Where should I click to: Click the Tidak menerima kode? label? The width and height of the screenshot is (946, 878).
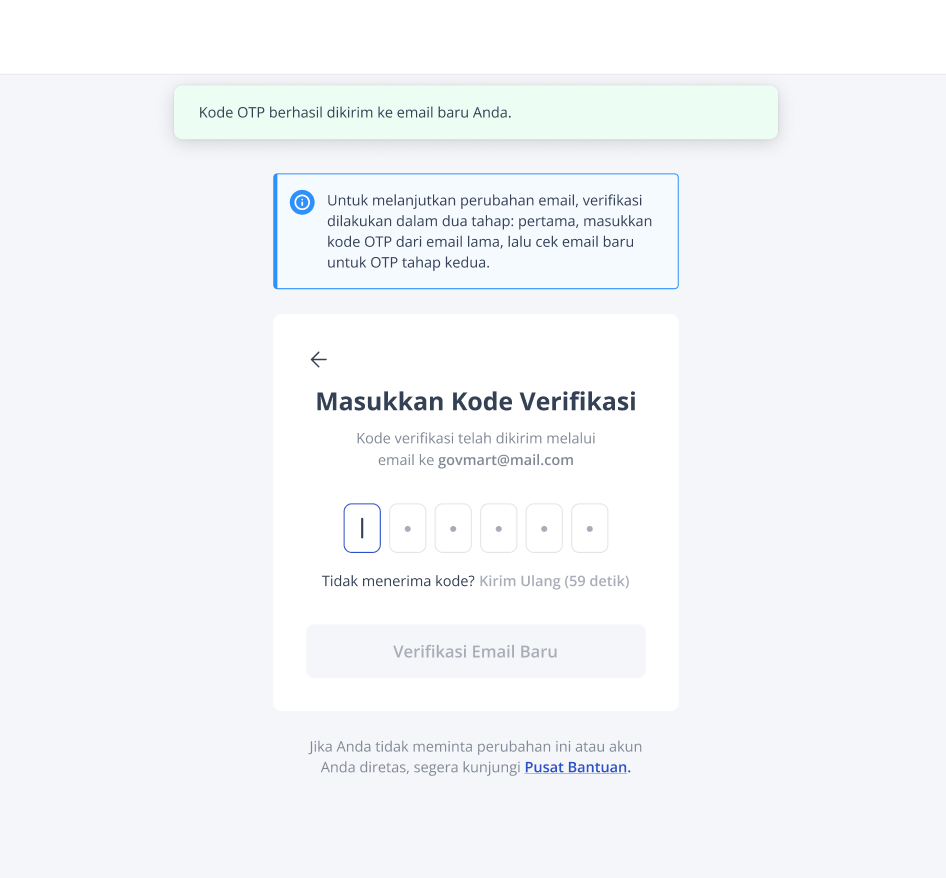[398, 581]
